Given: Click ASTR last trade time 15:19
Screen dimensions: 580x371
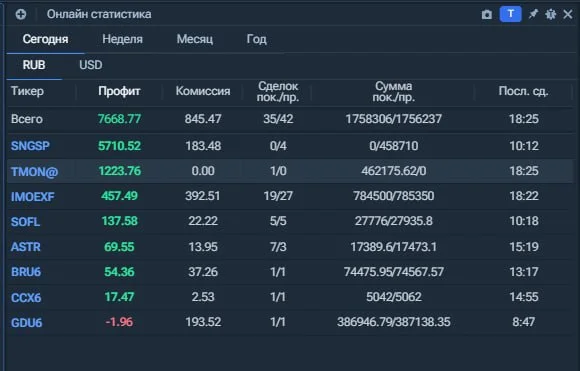Looking at the screenshot, I should click(524, 247).
